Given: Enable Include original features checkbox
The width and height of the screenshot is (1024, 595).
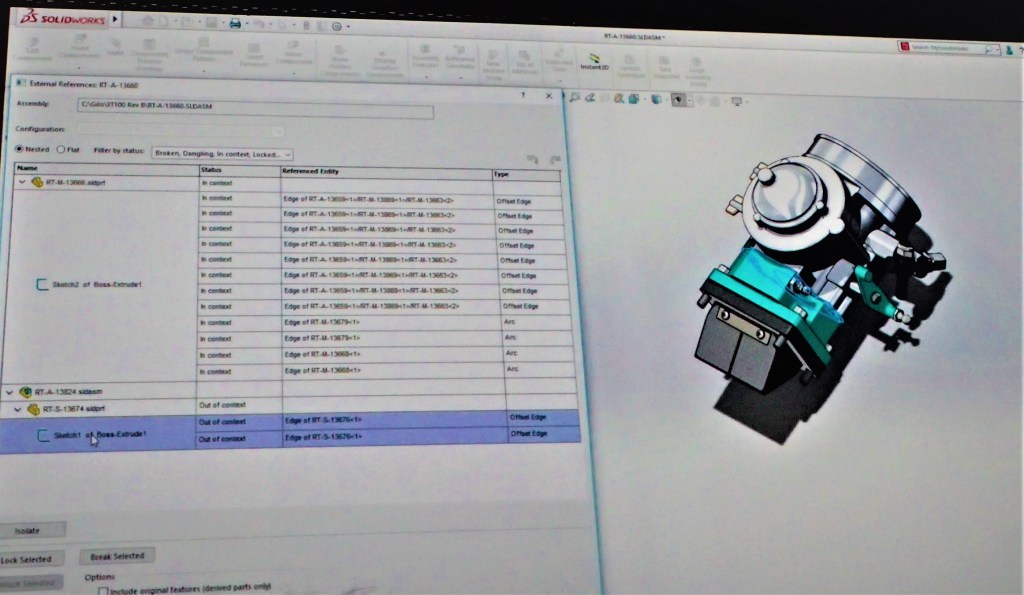Looking at the screenshot, I should click(103, 590).
